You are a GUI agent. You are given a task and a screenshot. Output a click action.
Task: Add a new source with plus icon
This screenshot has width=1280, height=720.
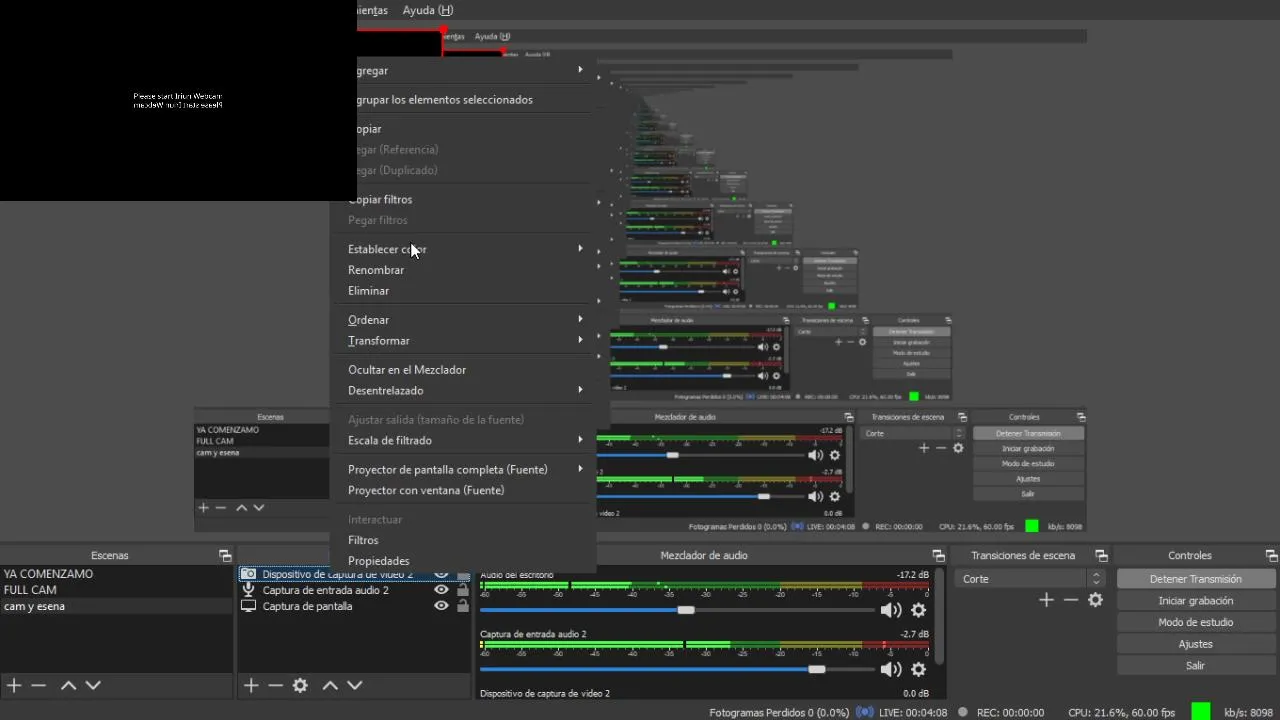click(251, 685)
